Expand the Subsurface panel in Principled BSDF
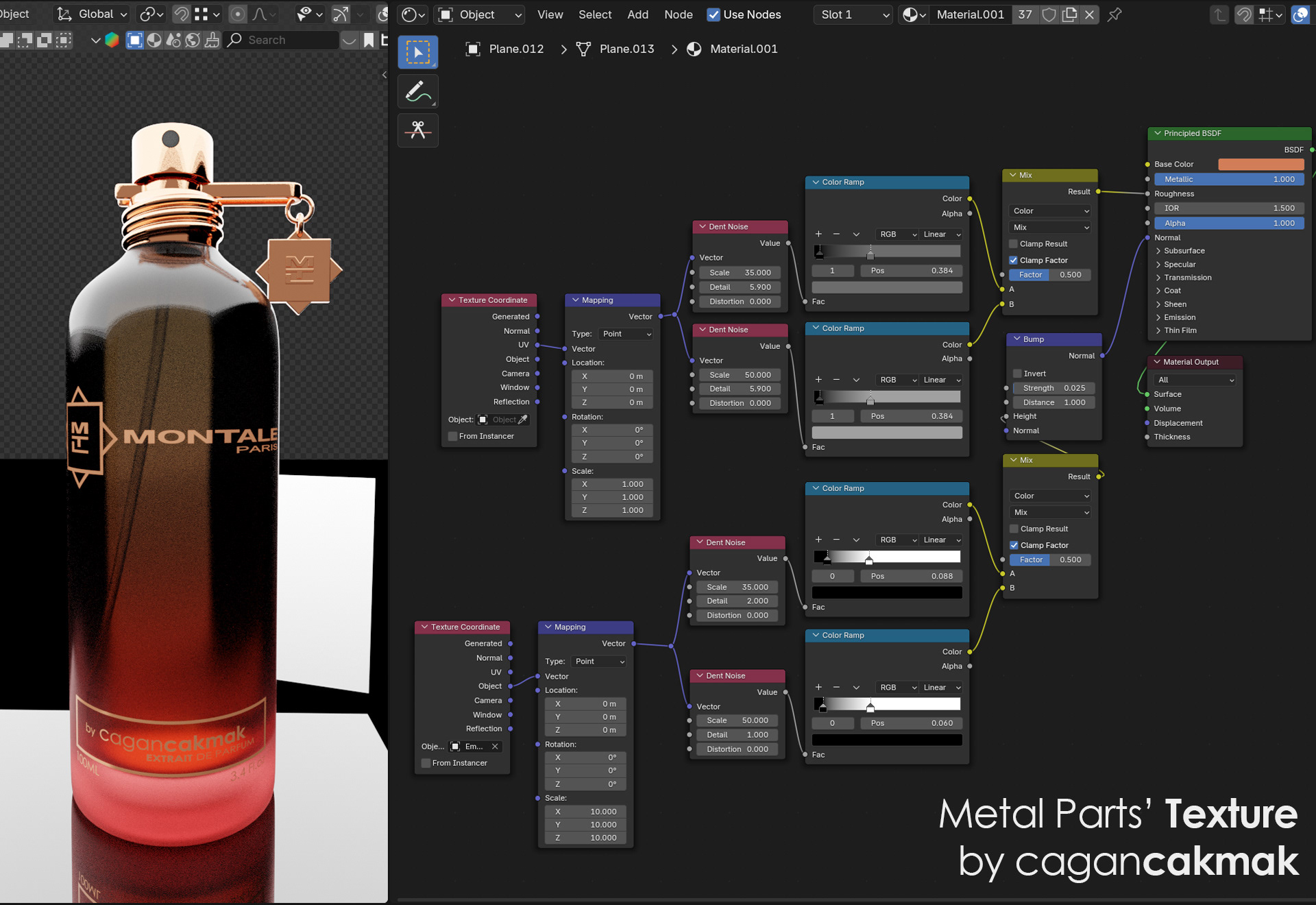The height and width of the screenshot is (905, 1316). tap(1184, 251)
